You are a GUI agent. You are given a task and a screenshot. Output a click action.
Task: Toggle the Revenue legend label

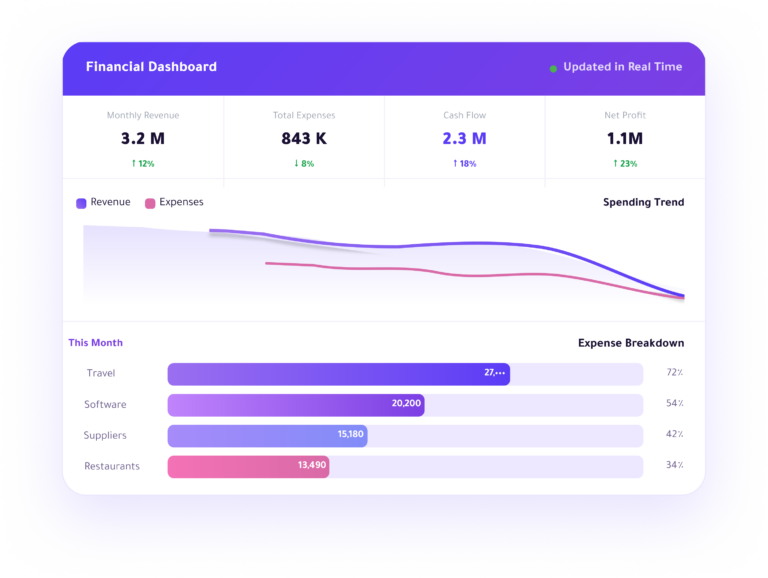[110, 202]
